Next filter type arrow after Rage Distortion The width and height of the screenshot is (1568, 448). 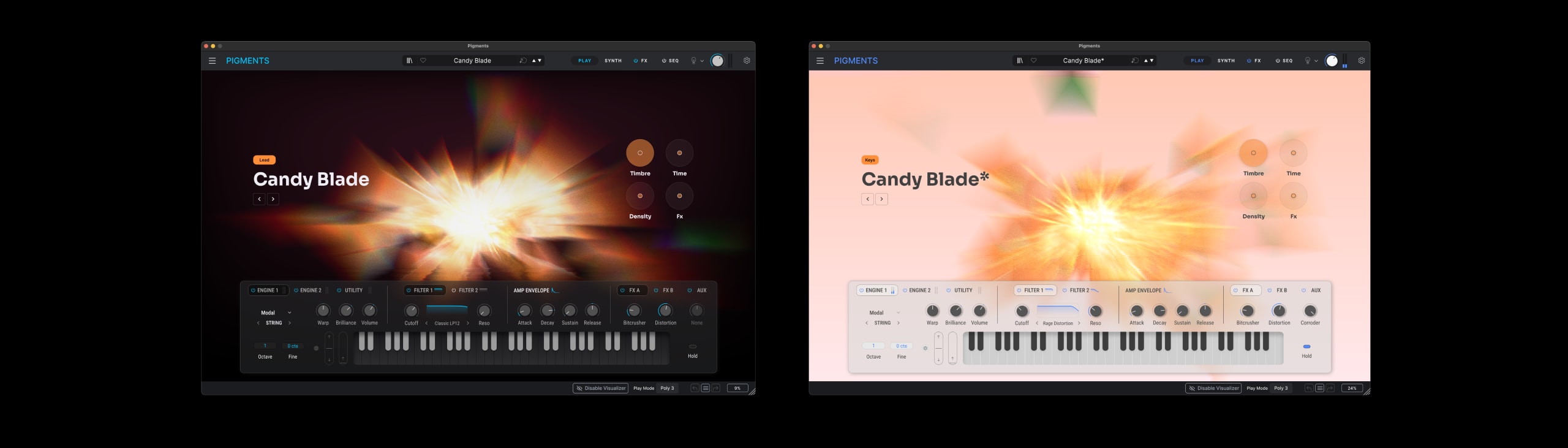[1079, 323]
